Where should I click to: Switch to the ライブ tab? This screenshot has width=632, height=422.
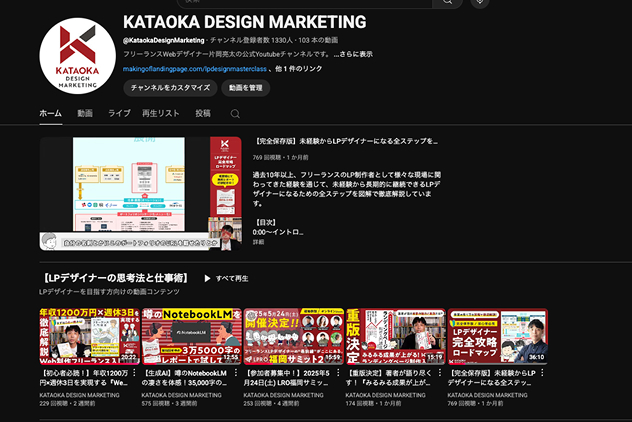point(119,113)
